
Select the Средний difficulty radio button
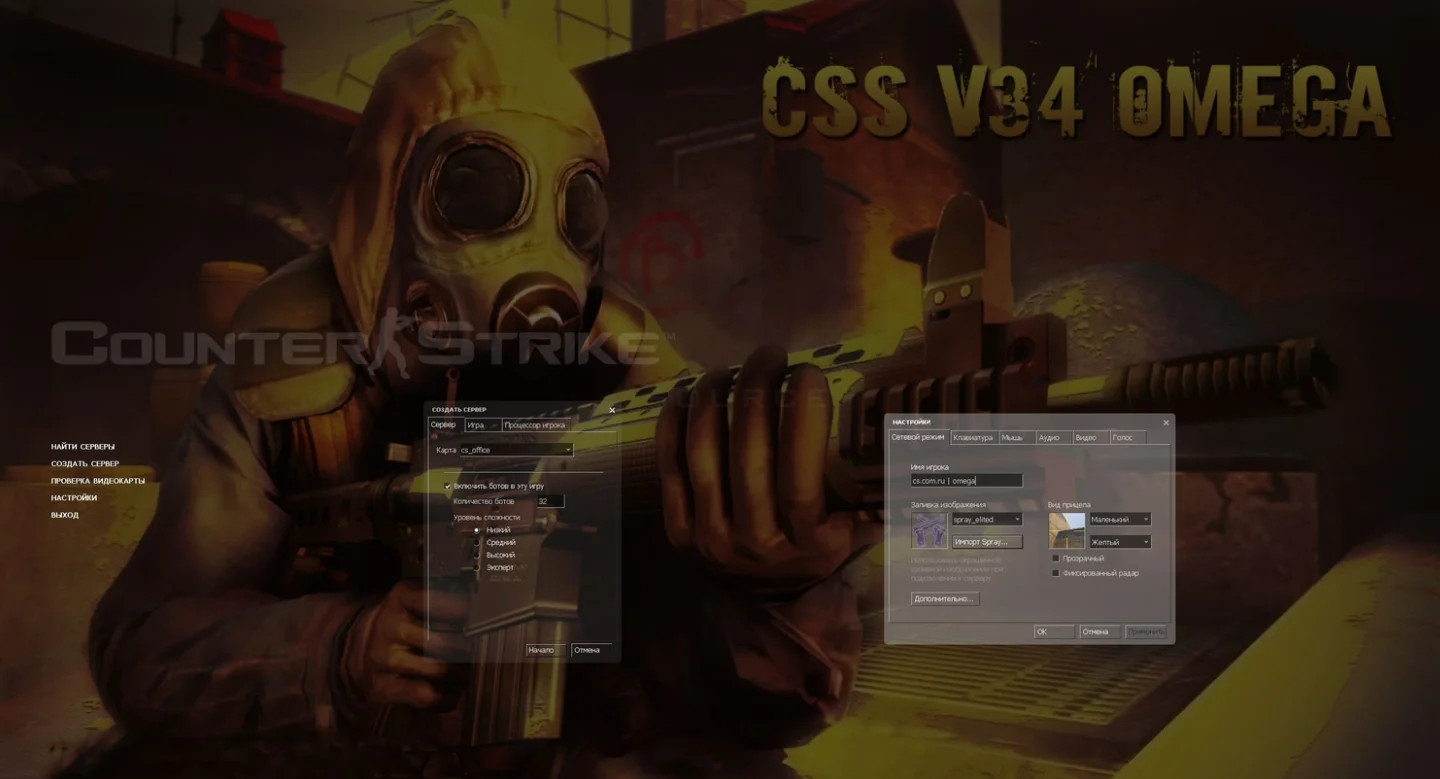click(x=477, y=543)
